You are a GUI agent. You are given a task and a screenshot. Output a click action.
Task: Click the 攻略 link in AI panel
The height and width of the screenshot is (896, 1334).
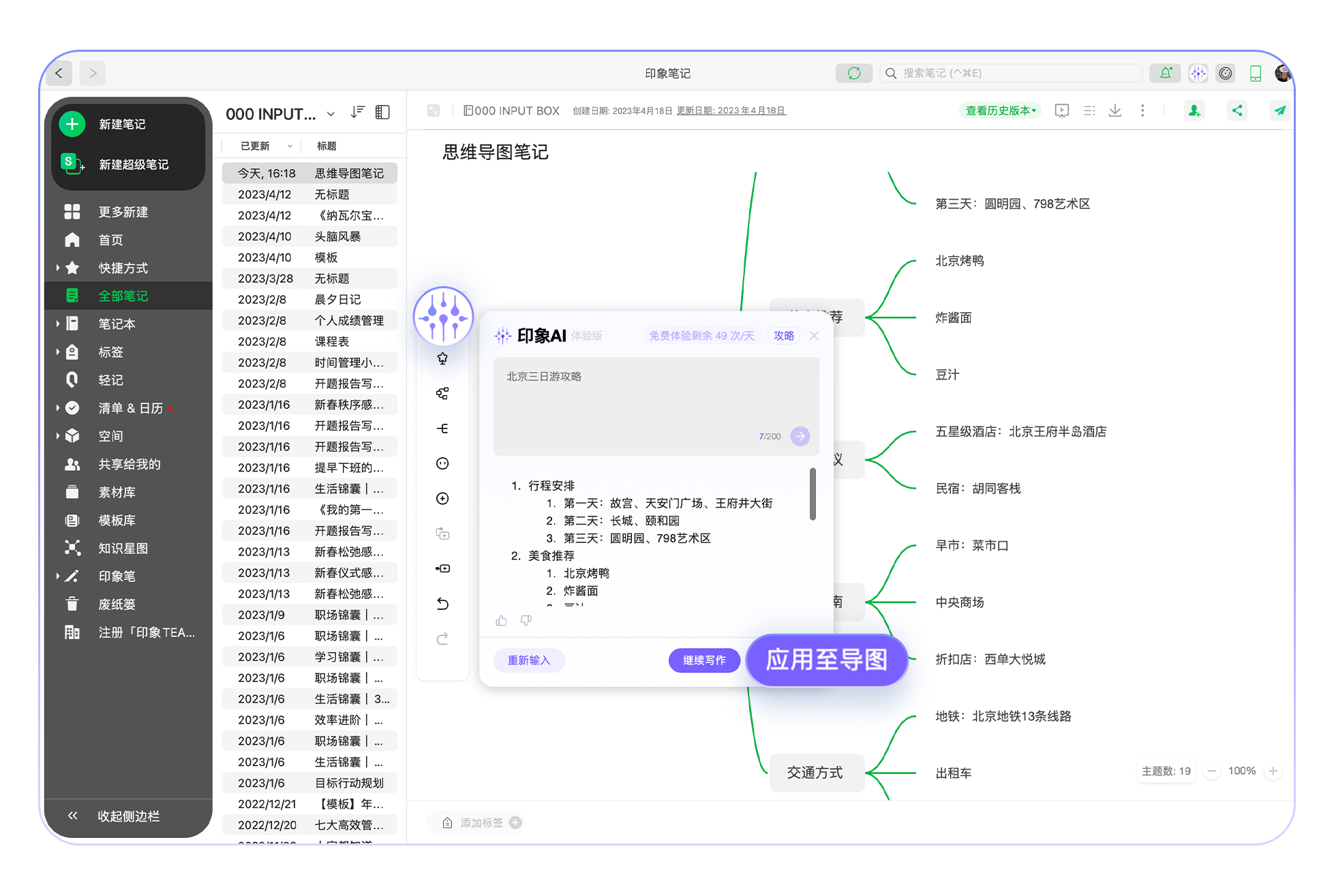pos(784,335)
